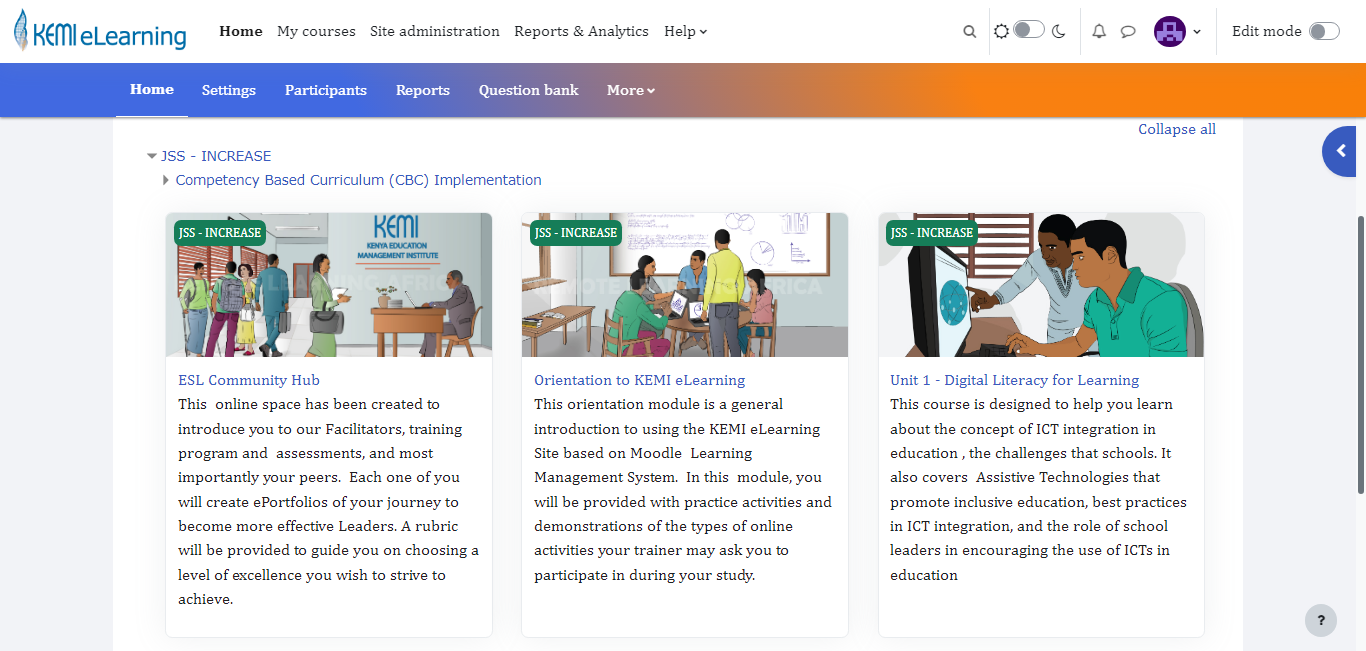1366x651 pixels.
Task: Click Collapse all link
Action: pos(1177,130)
